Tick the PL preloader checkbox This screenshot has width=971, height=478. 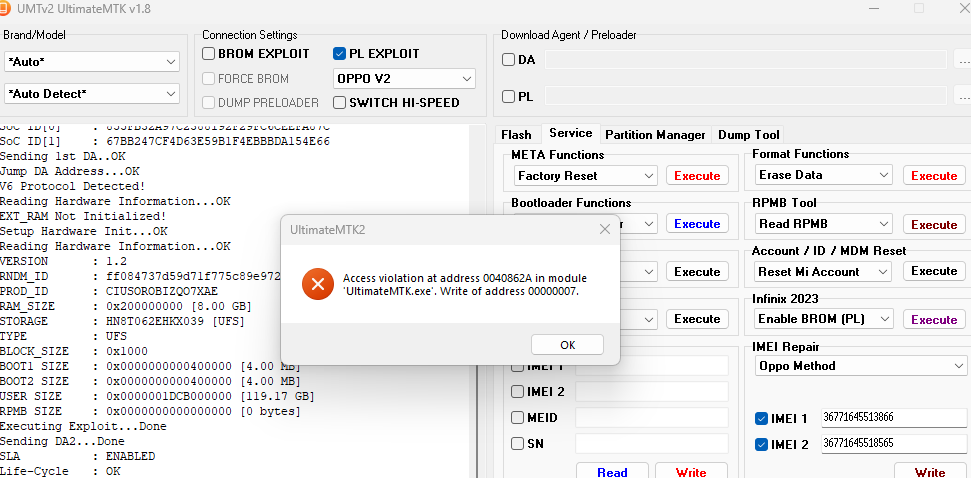coord(508,97)
